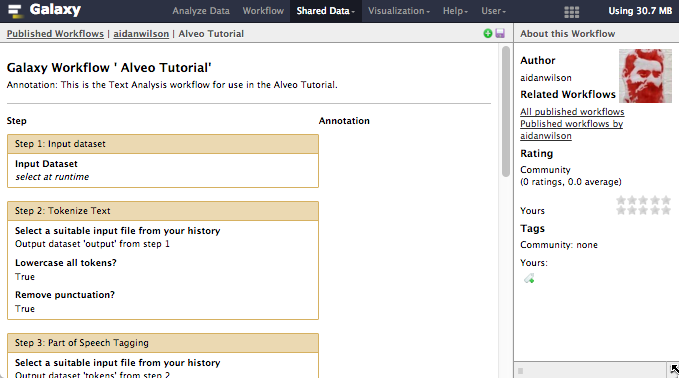Click 'Alveo Tutorial' breadcrumb text
The image size is (679, 378).
tap(211, 34)
